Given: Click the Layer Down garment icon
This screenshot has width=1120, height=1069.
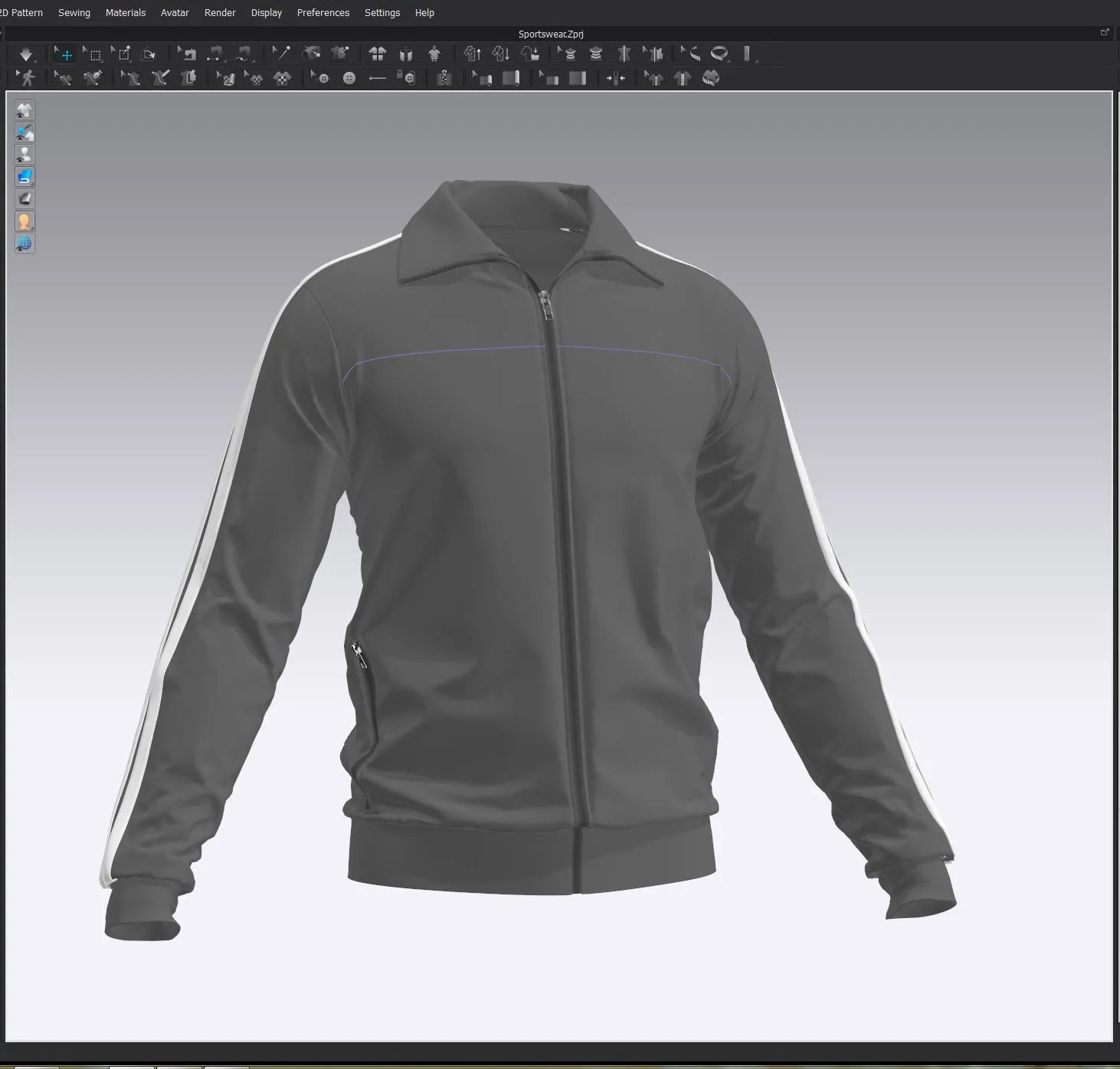Looking at the screenshot, I should pyautogui.click(x=501, y=54).
